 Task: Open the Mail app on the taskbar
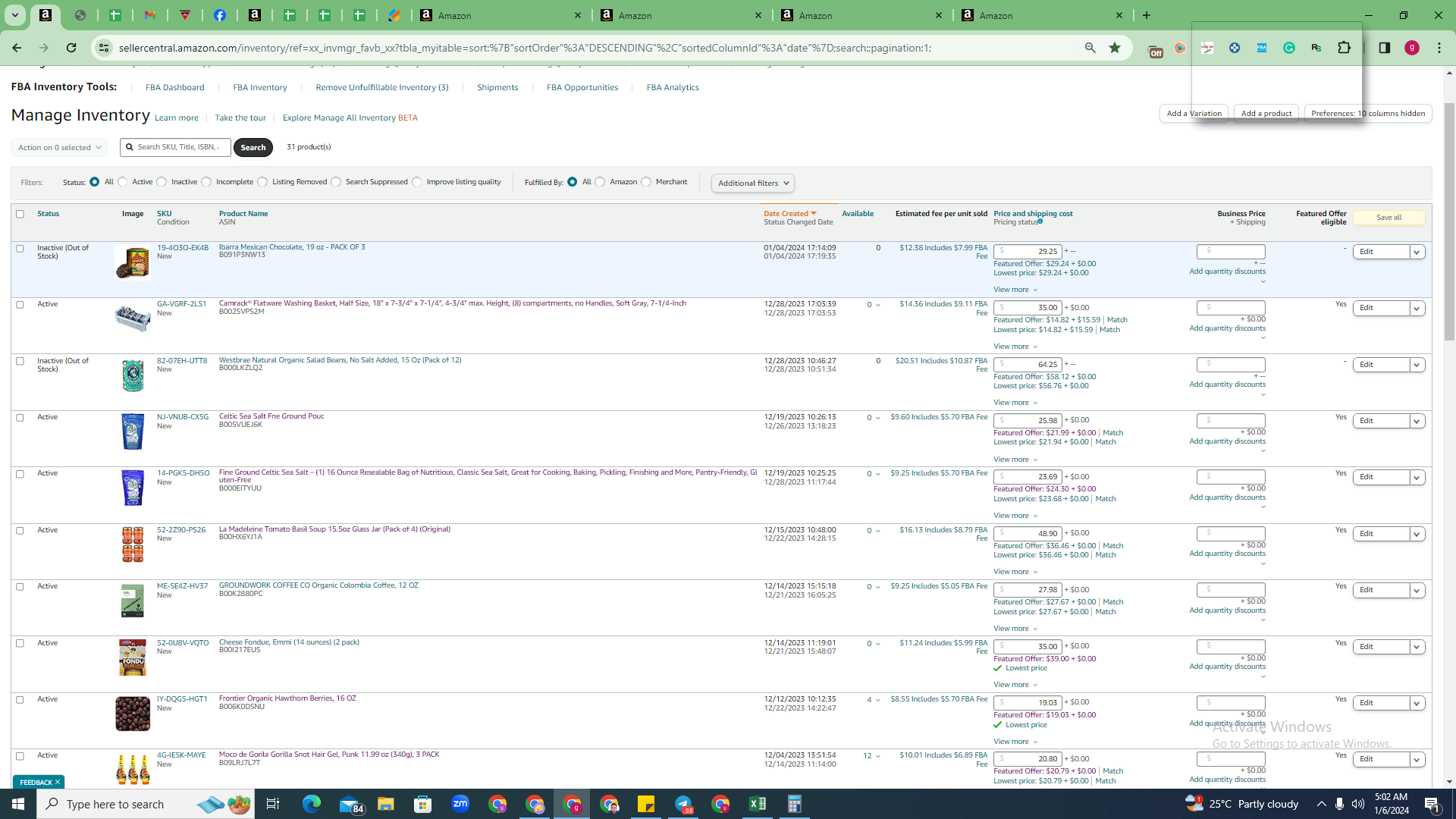coord(350,804)
